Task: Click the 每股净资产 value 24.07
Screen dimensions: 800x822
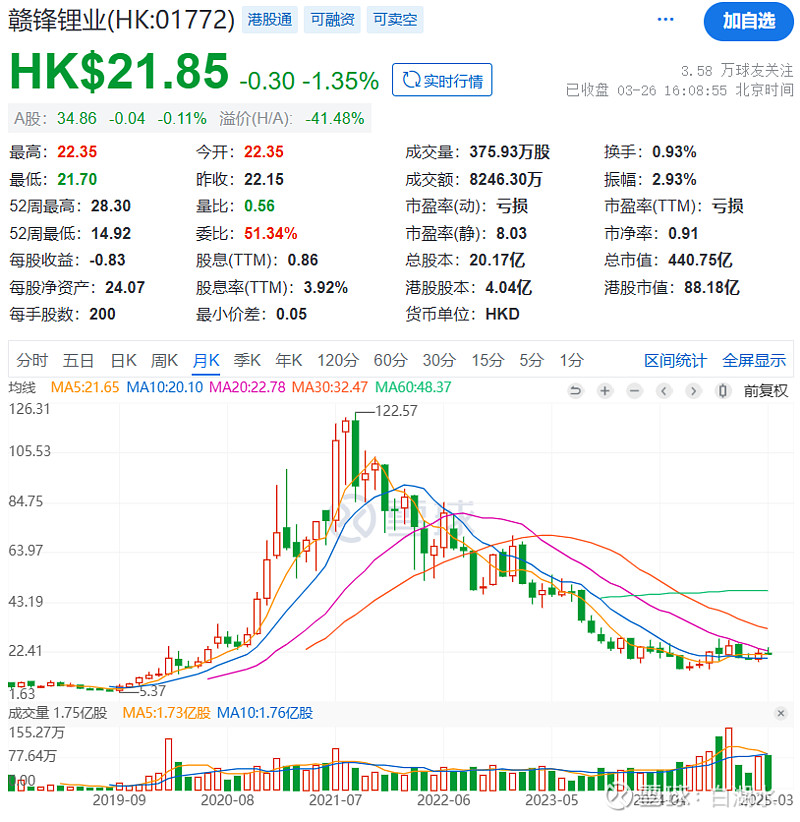Action: 125,287
